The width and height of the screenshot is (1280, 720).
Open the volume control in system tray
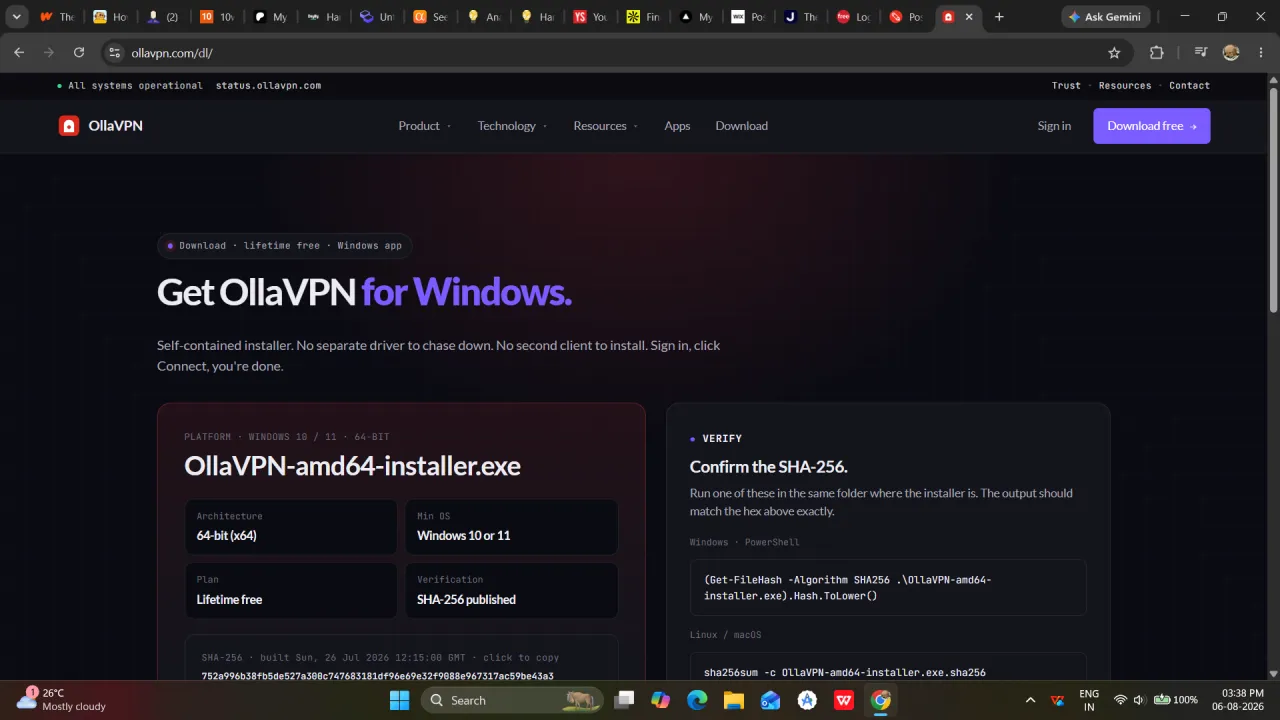coord(1139,700)
